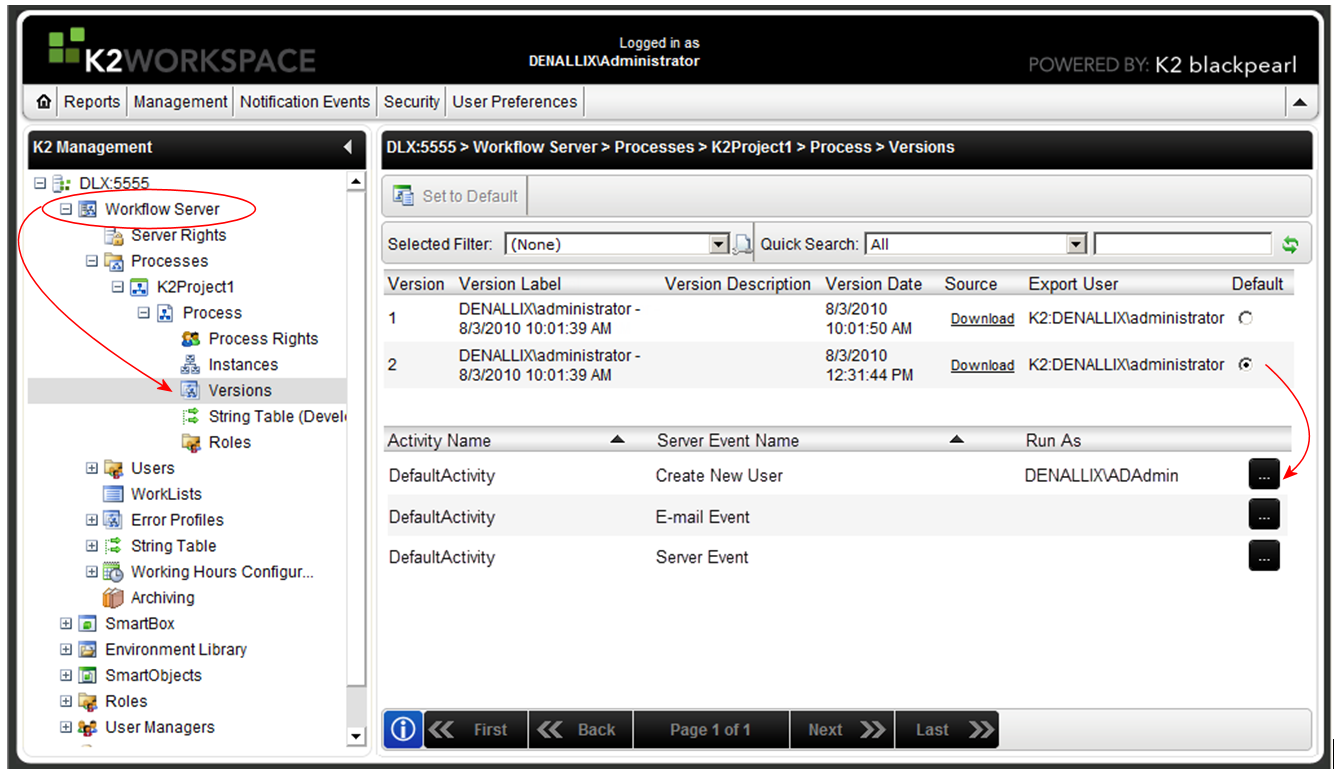Viewport: 1334px width, 773px height.
Task: Select the Archiving tree item label
Action: click(x=162, y=598)
